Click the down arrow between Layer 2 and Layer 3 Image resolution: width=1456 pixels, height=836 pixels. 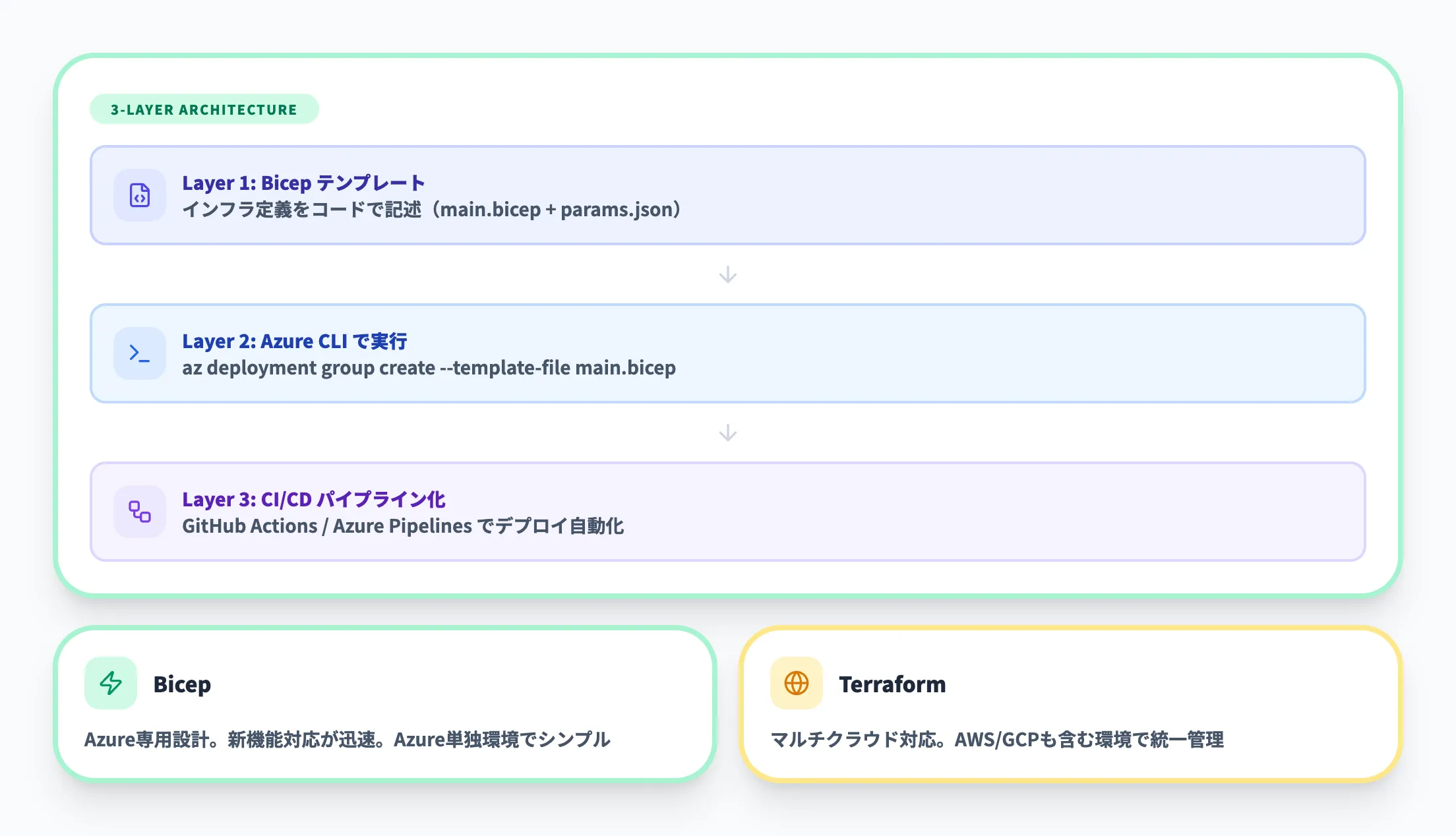tap(727, 433)
